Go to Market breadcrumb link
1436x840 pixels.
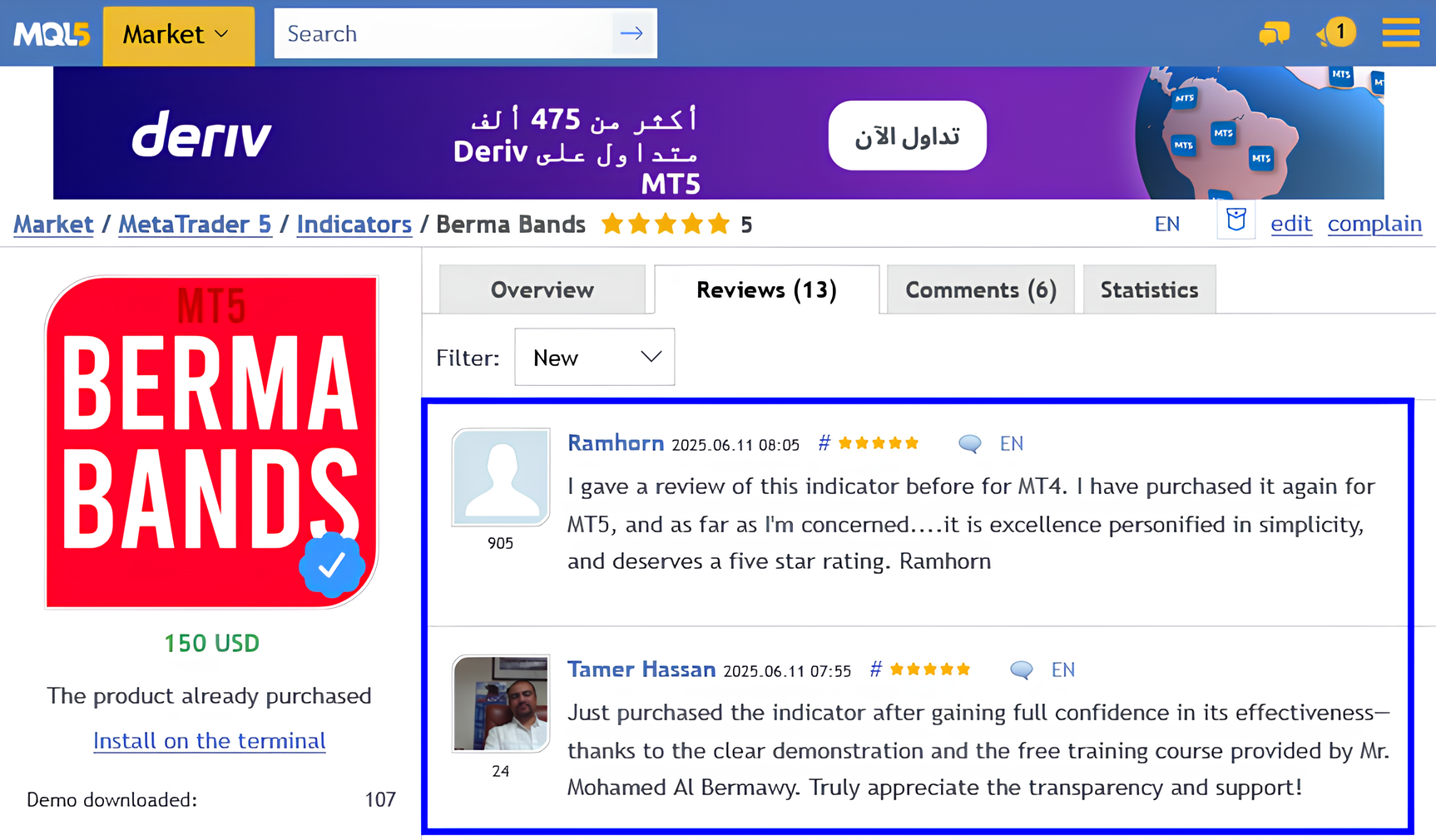coord(53,225)
